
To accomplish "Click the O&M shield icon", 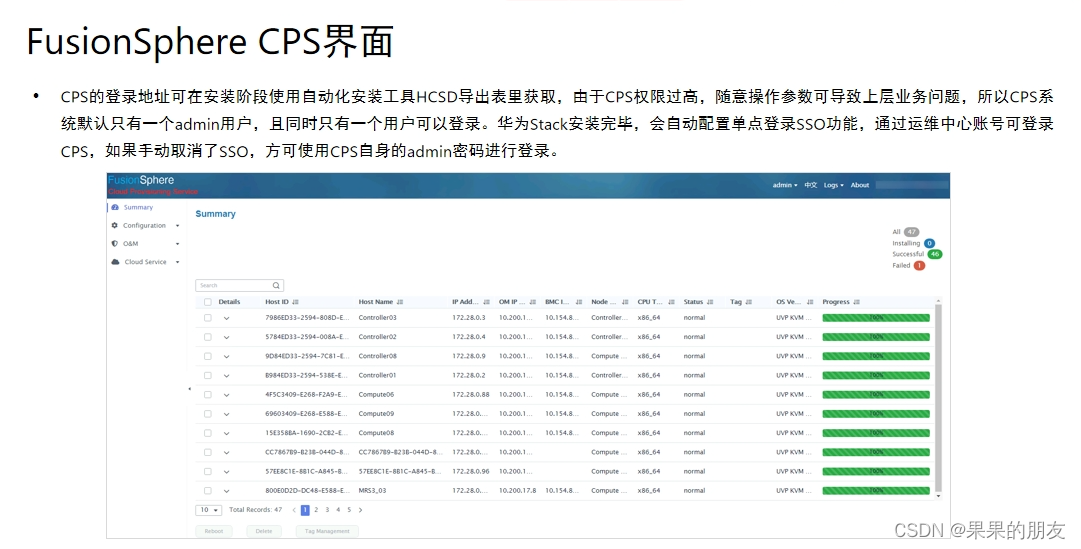I will pos(114,243).
